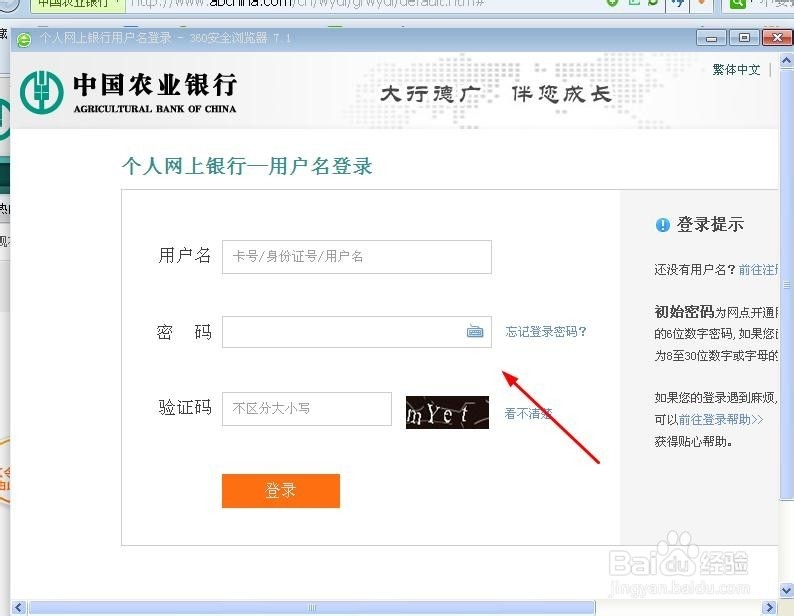Image resolution: width=794 pixels, height=616 pixels.
Task: Click the horizontal scrollbar right arrow
Action: pos(769,607)
